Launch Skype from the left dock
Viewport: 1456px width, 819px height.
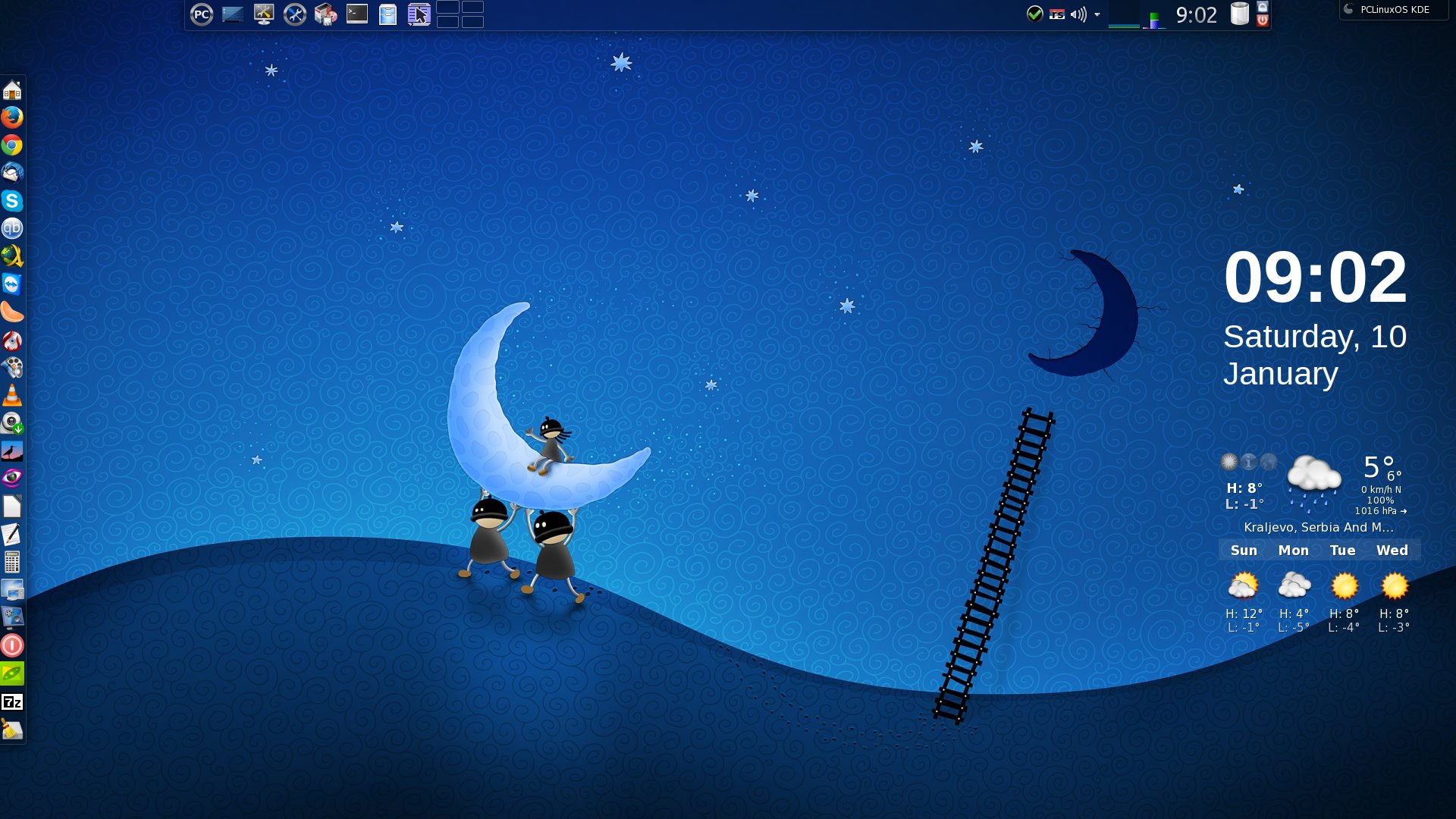click(11, 201)
